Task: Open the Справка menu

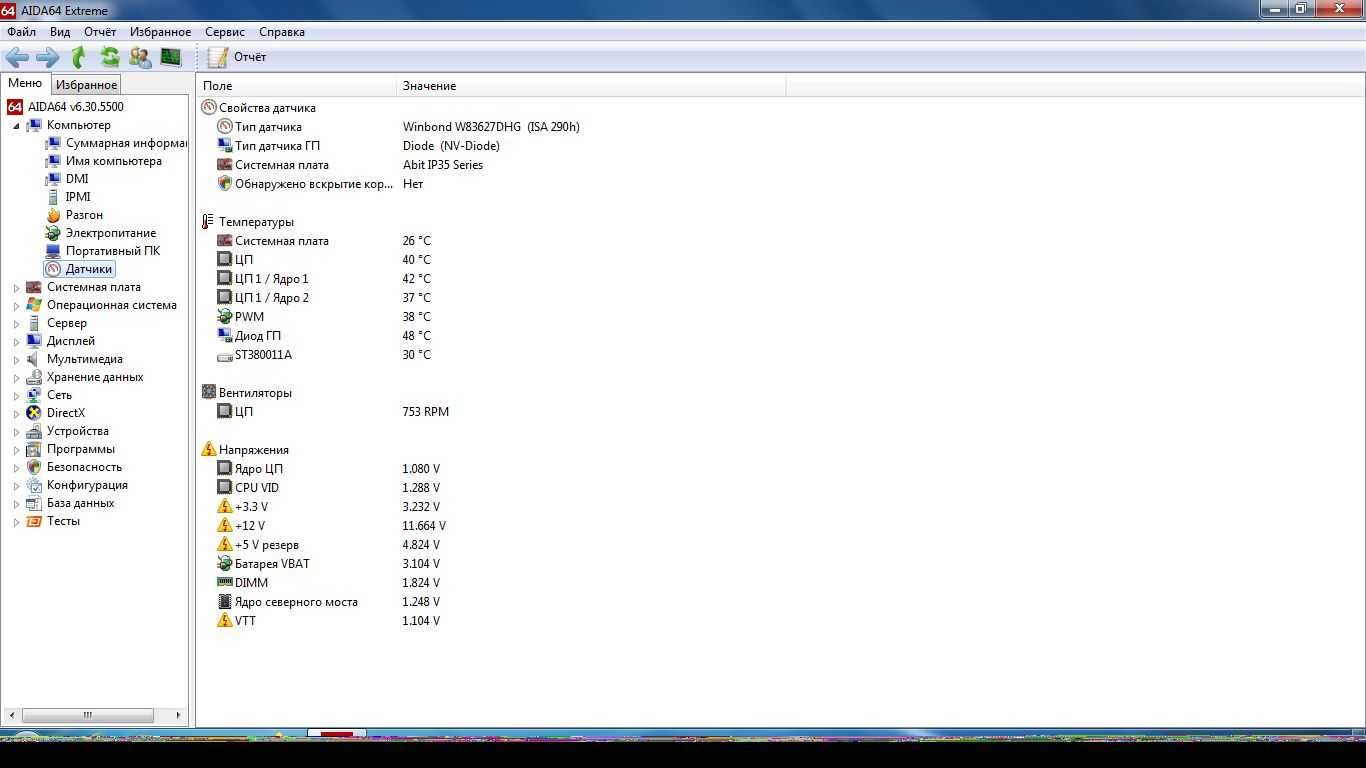Action: click(x=282, y=32)
